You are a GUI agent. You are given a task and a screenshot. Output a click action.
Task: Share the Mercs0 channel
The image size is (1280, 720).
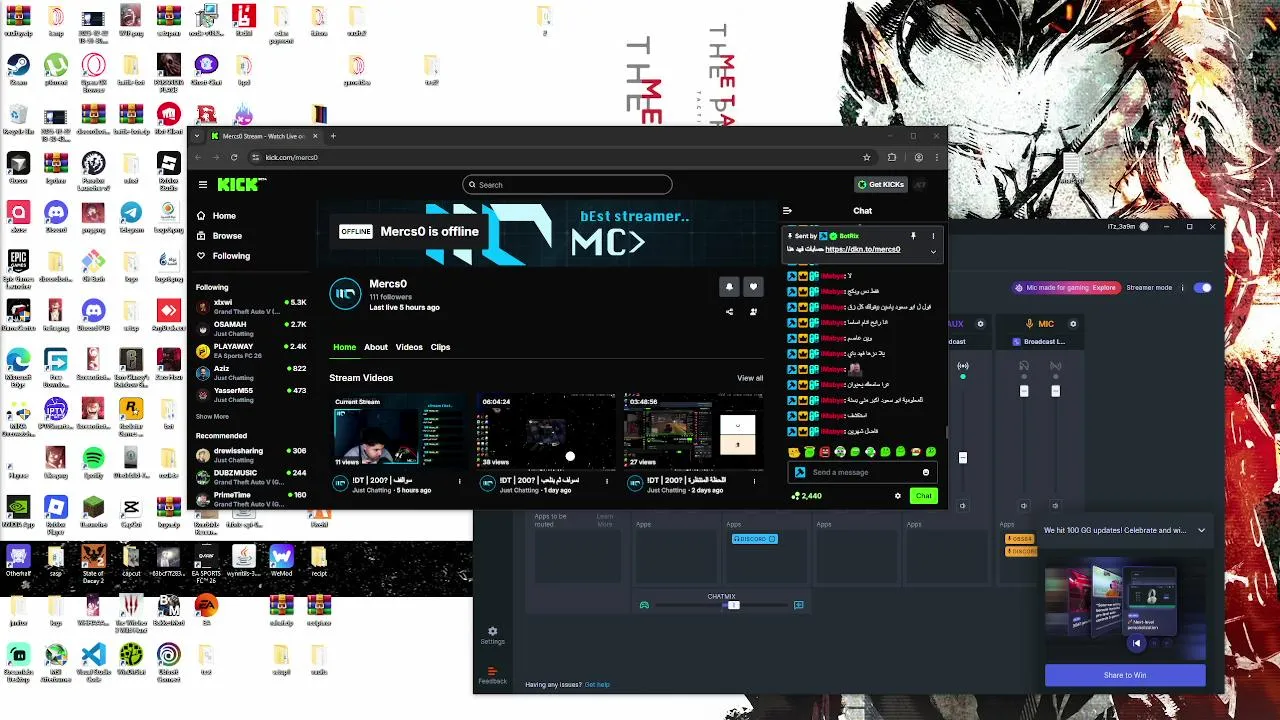coord(729,312)
